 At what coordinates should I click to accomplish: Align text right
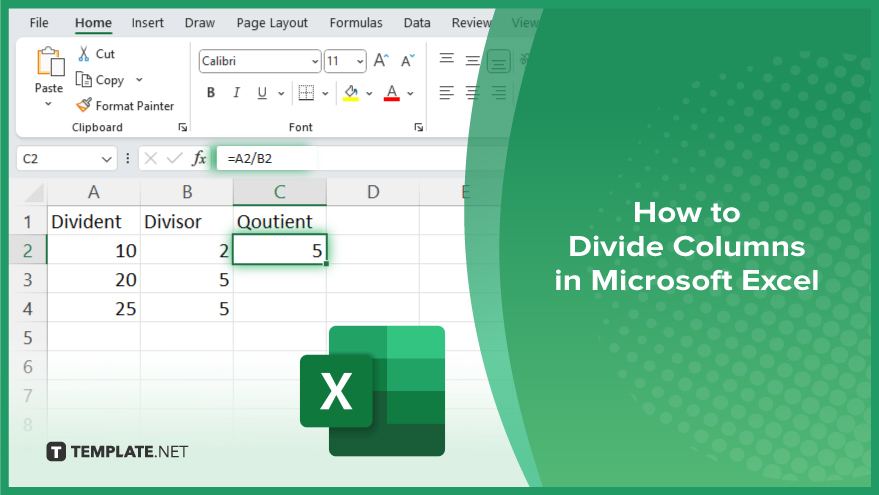coord(498,92)
